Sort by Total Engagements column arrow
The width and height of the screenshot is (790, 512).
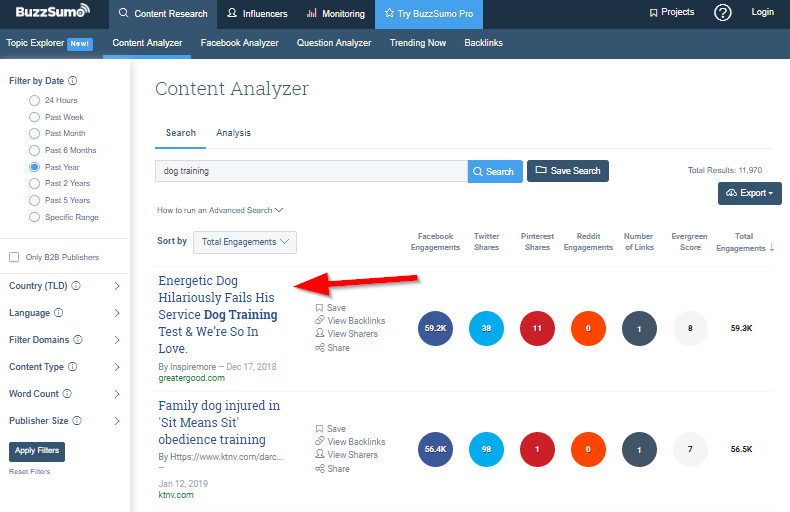coord(772,247)
